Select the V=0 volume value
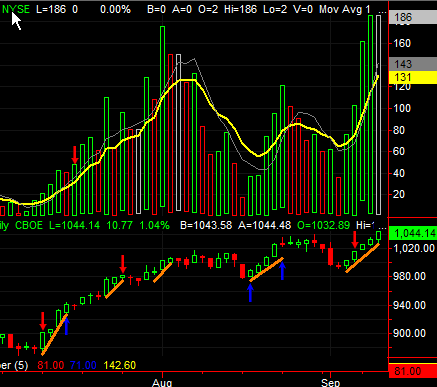The height and width of the screenshot is (387, 437). click(303, 9)
